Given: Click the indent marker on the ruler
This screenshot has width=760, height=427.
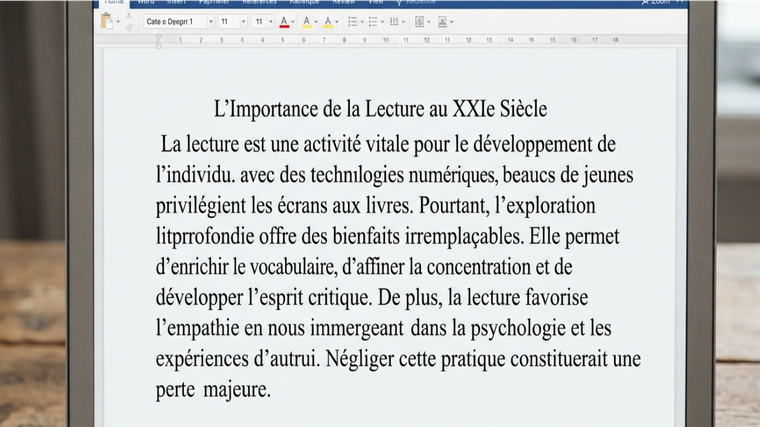Looking at the screenshot, I should 158,41.
